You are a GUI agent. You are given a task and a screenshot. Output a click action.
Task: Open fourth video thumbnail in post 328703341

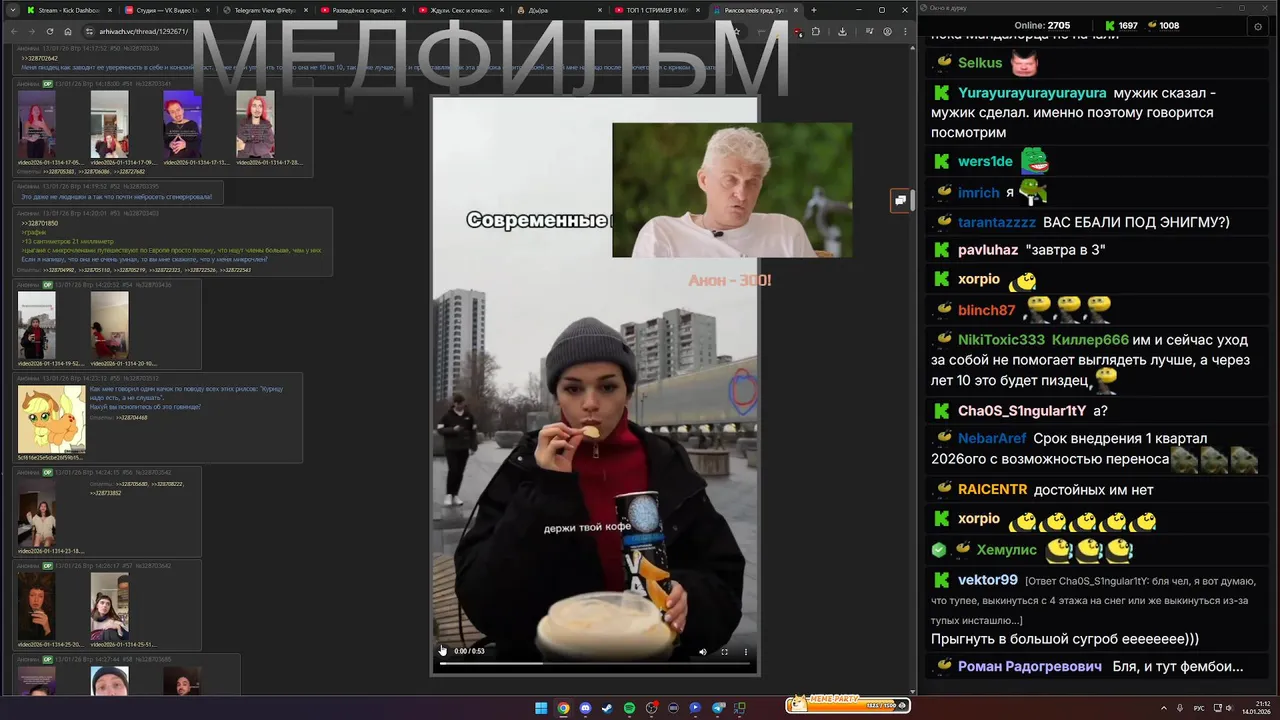pyautogui.click(x=255, y=125)
